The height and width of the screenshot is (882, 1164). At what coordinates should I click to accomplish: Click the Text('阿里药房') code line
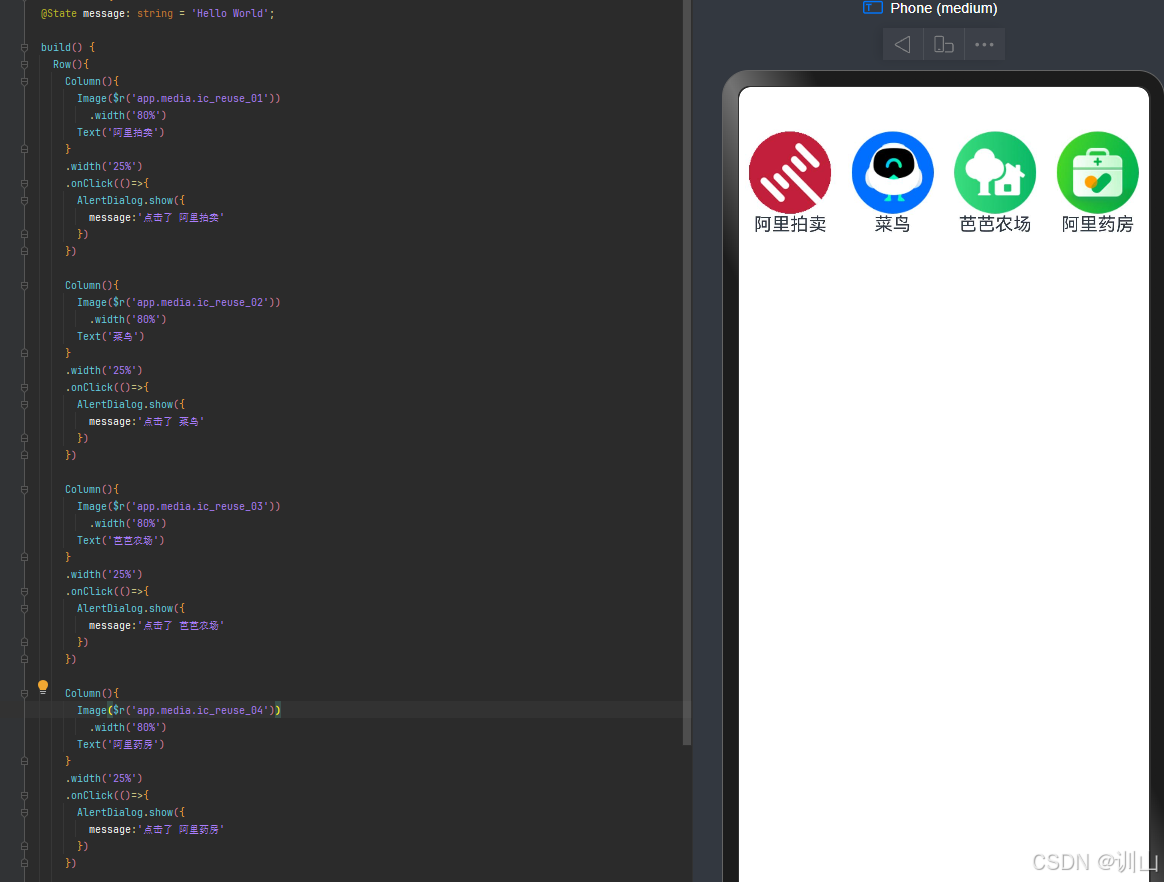(120, 745)
